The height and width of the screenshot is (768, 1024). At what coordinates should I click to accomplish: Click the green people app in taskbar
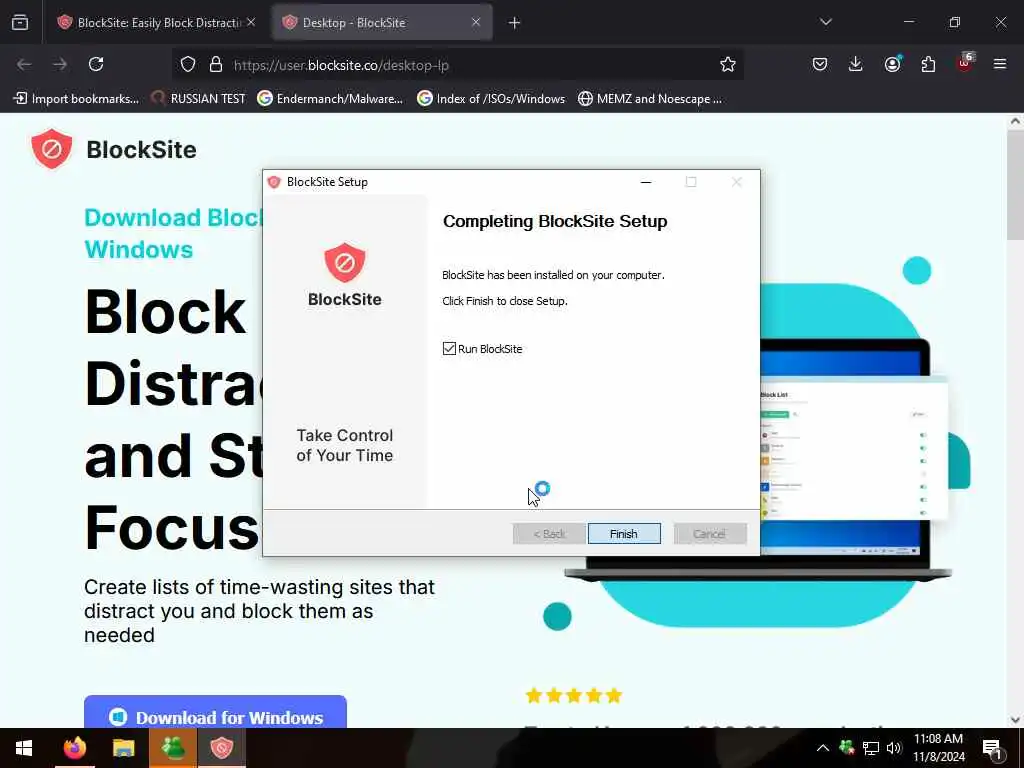tap(173, 748)
